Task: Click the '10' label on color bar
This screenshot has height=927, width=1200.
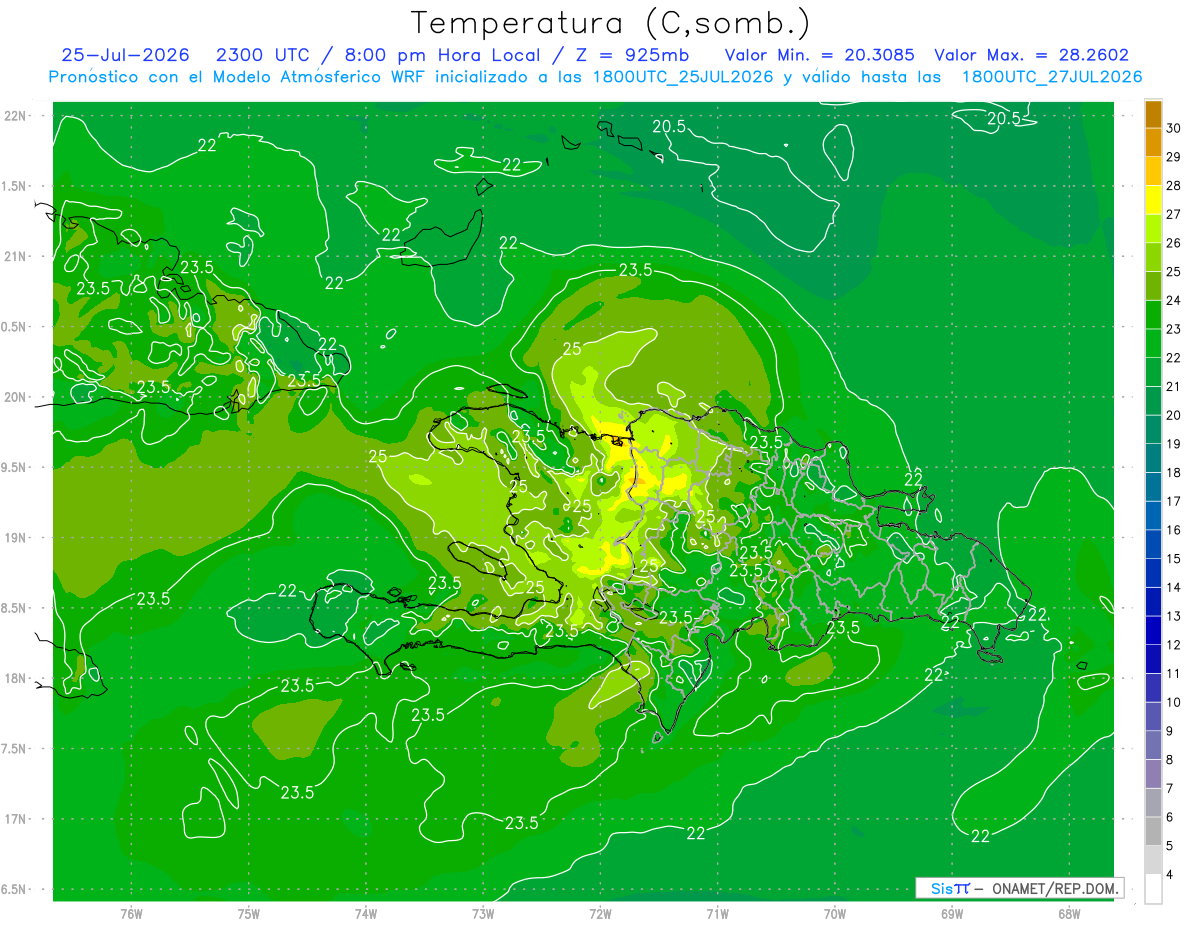Action: tap(1173, 702)
